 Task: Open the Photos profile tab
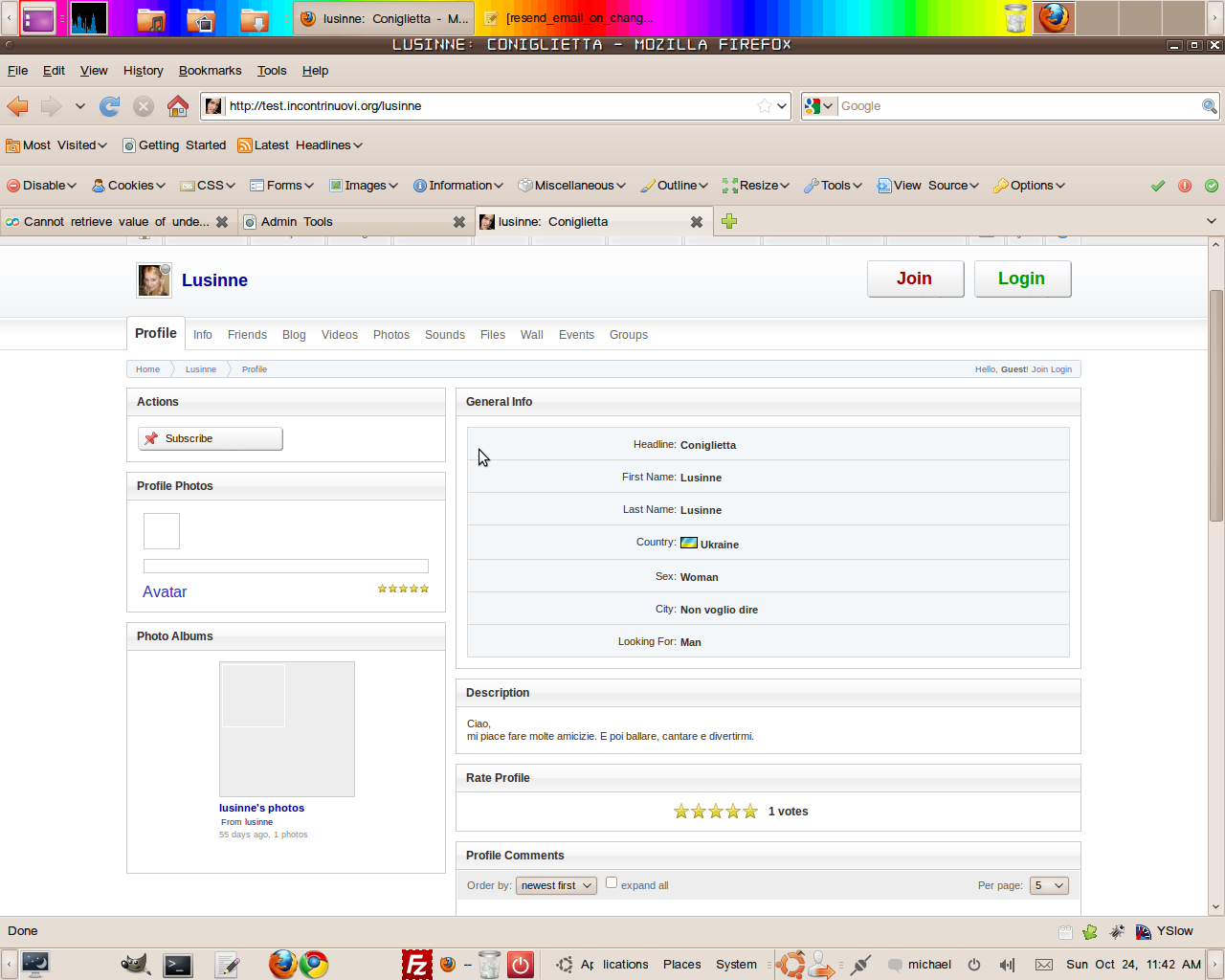coord(391,335)
